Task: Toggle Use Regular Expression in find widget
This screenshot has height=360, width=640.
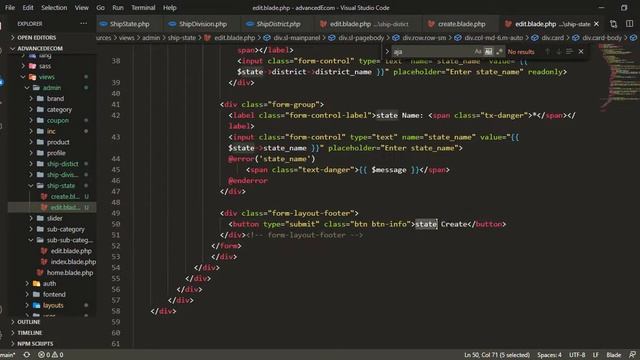Action: click(x=499, y=52)
